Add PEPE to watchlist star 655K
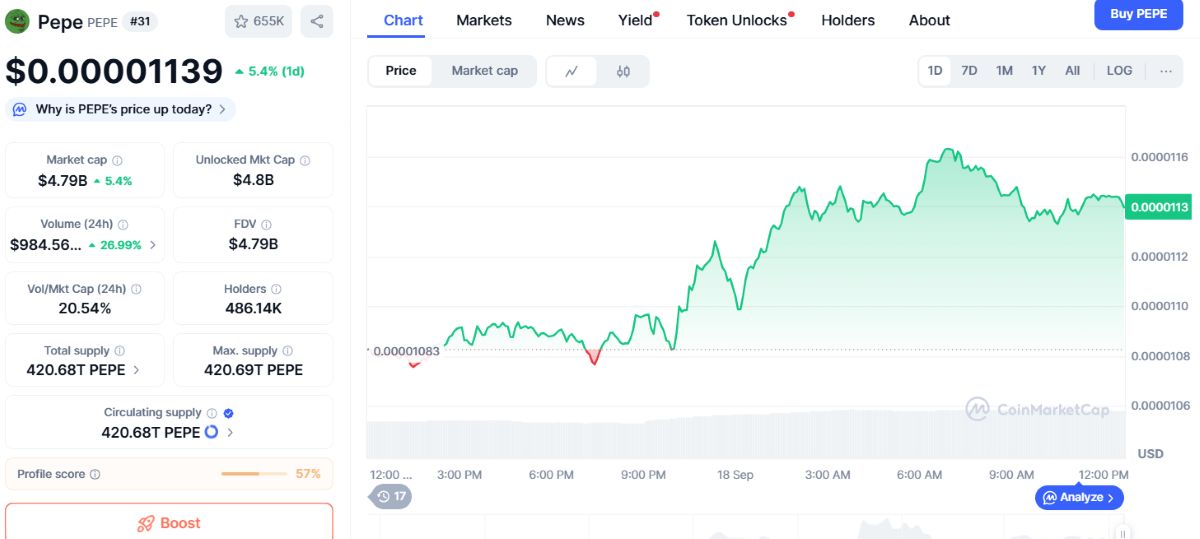 click(x=258, y=21)
